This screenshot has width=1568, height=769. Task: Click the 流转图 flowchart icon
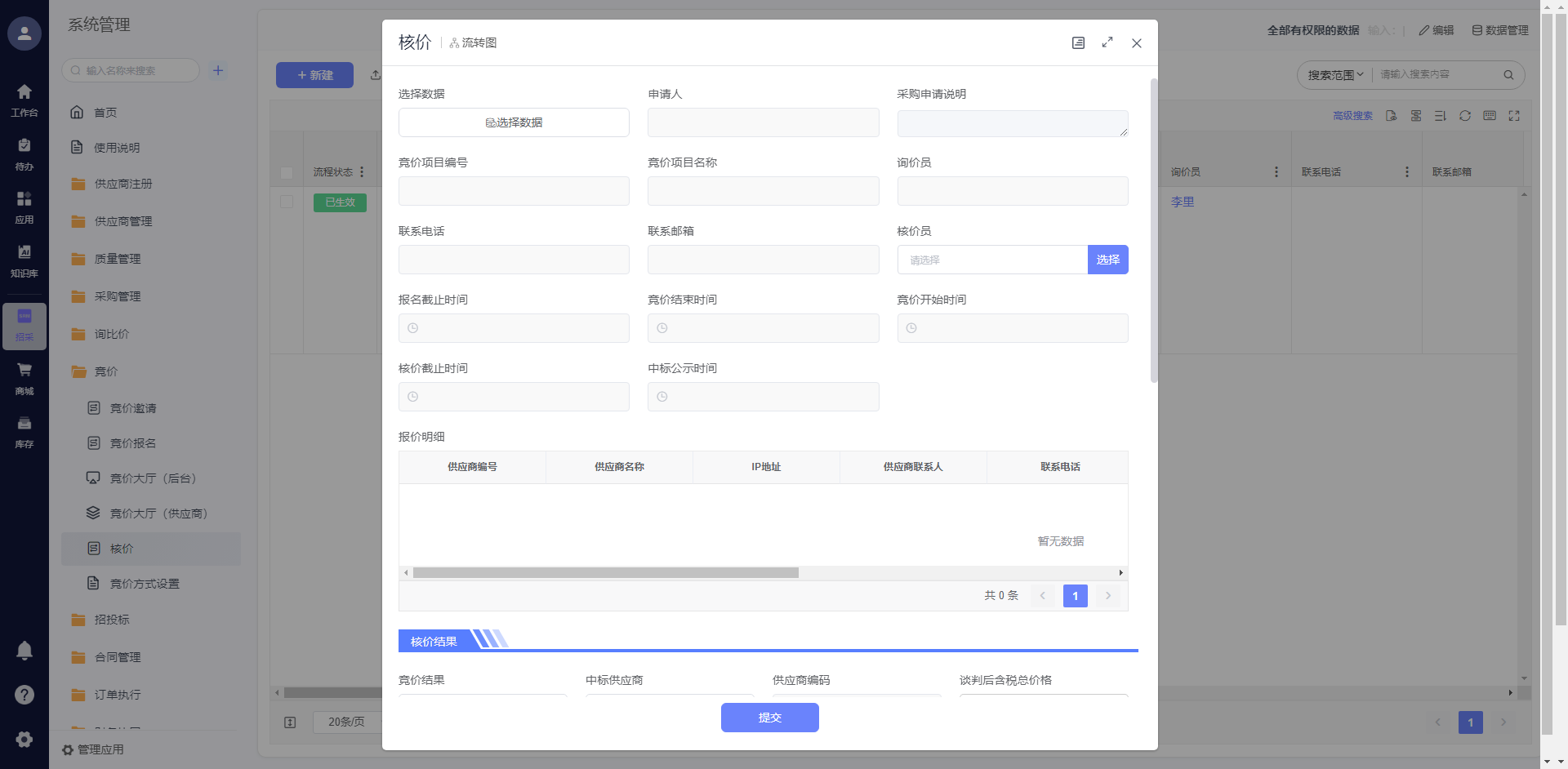[x=455, y=43]
